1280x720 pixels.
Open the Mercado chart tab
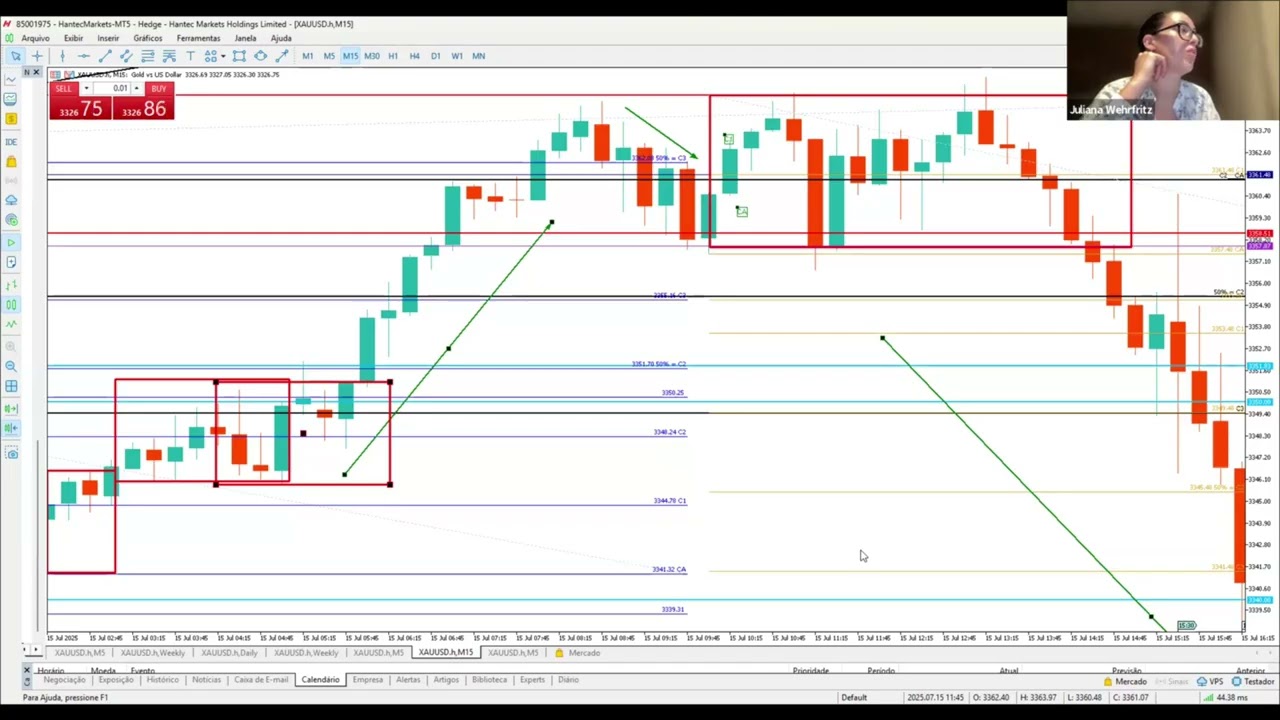tap(579, 653)
